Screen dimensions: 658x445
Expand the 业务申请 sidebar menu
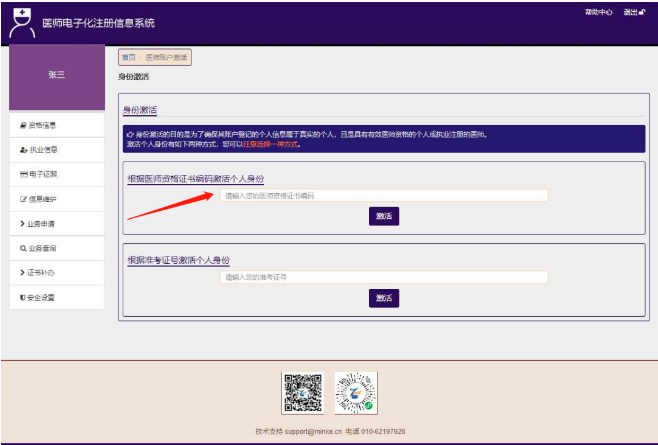(x=40, y=223)
